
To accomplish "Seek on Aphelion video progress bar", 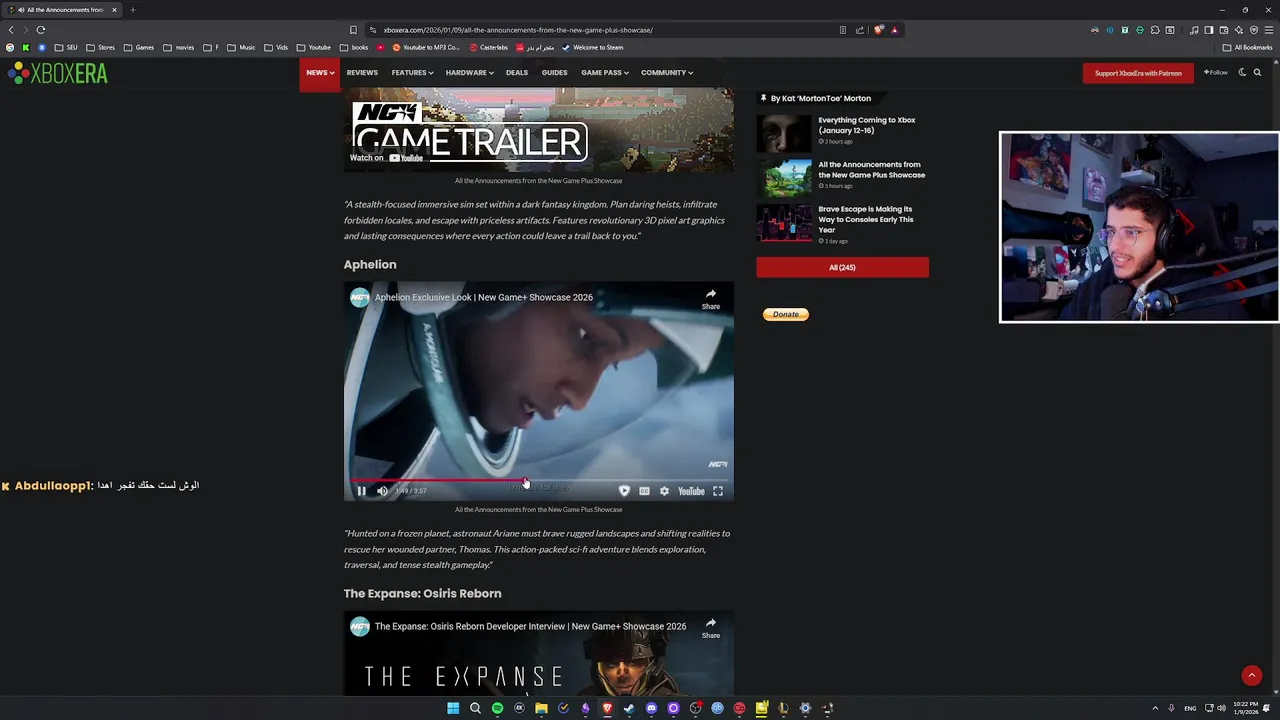I will (538, 480).
